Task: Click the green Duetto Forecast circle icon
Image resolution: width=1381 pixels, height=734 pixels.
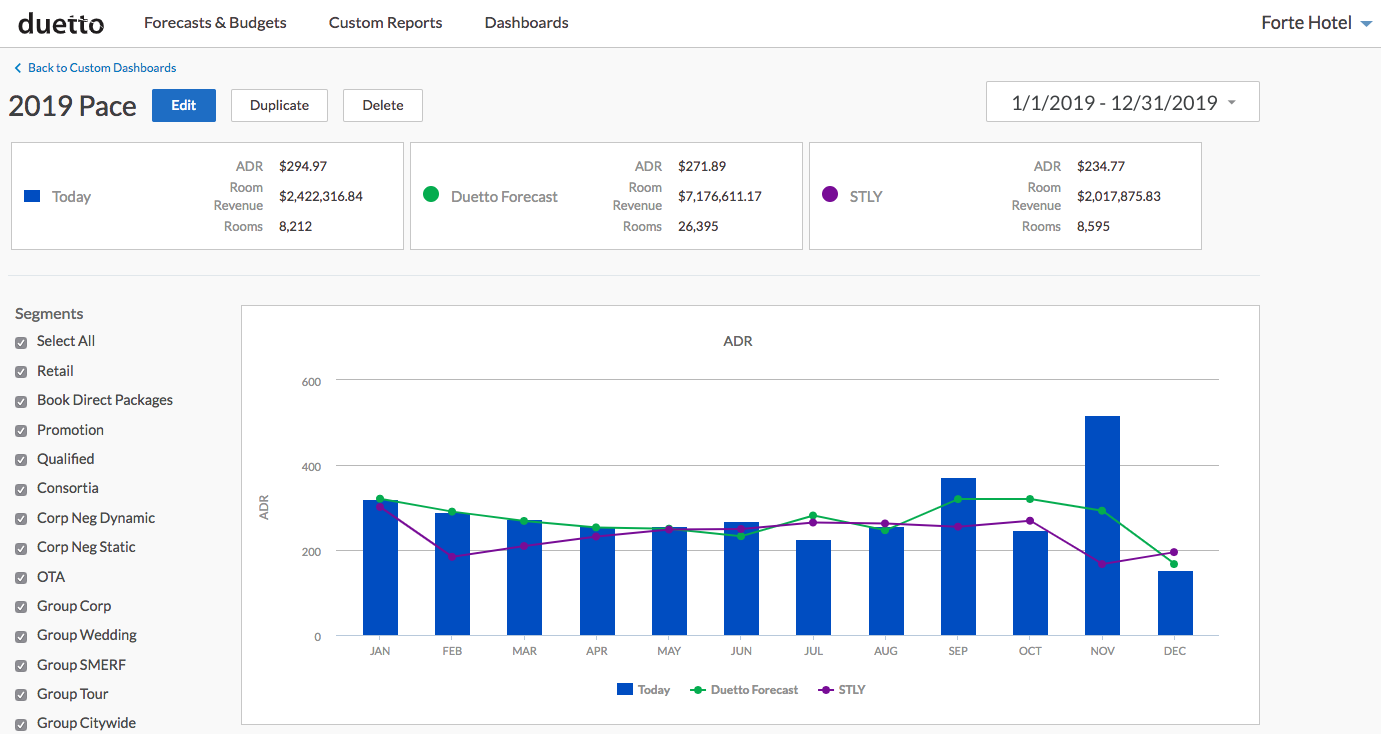Action: coord(431,195)
